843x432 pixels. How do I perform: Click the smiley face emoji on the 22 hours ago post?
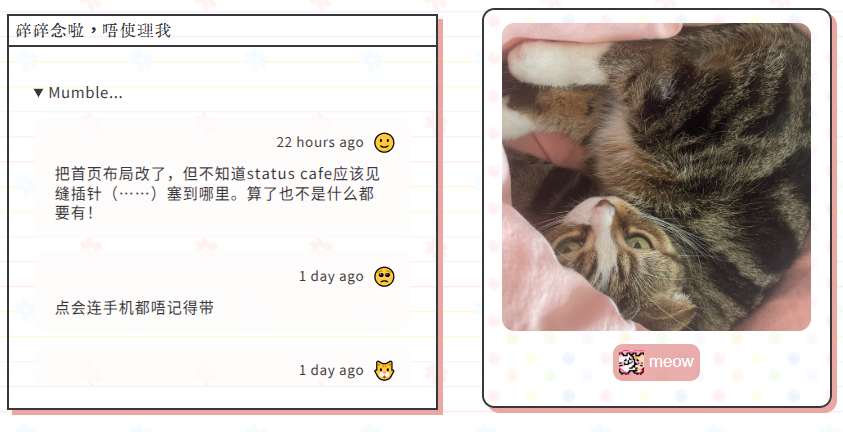384,143
